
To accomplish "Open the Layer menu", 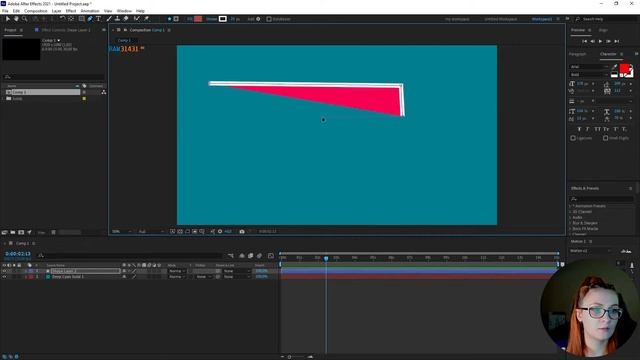I will (56, 11).
